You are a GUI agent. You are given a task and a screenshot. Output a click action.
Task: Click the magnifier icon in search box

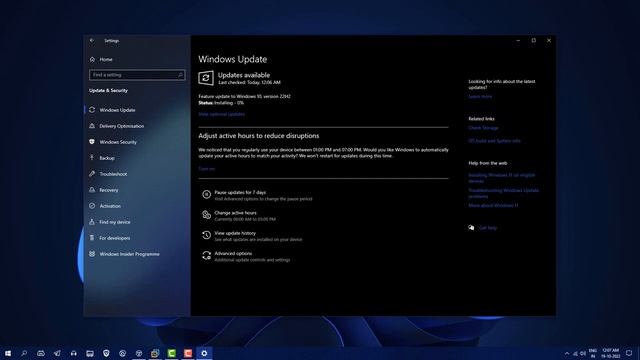tap(180, 75)
